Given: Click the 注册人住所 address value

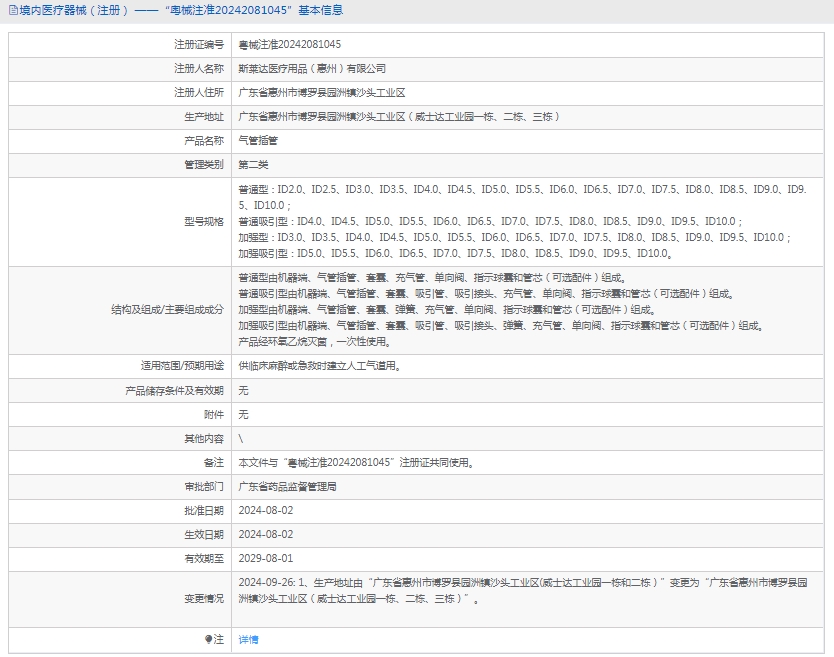Looking at the screenshot, I should pos(321,93).
